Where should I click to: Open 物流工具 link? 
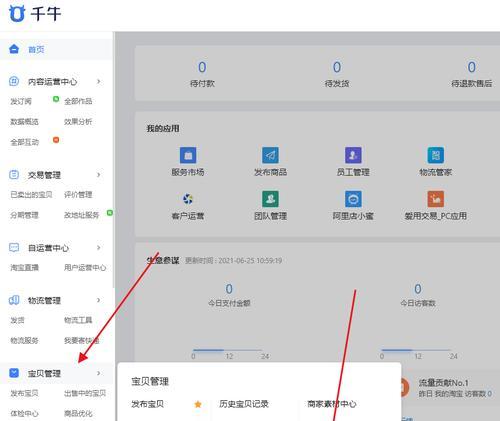pos(78,320)
